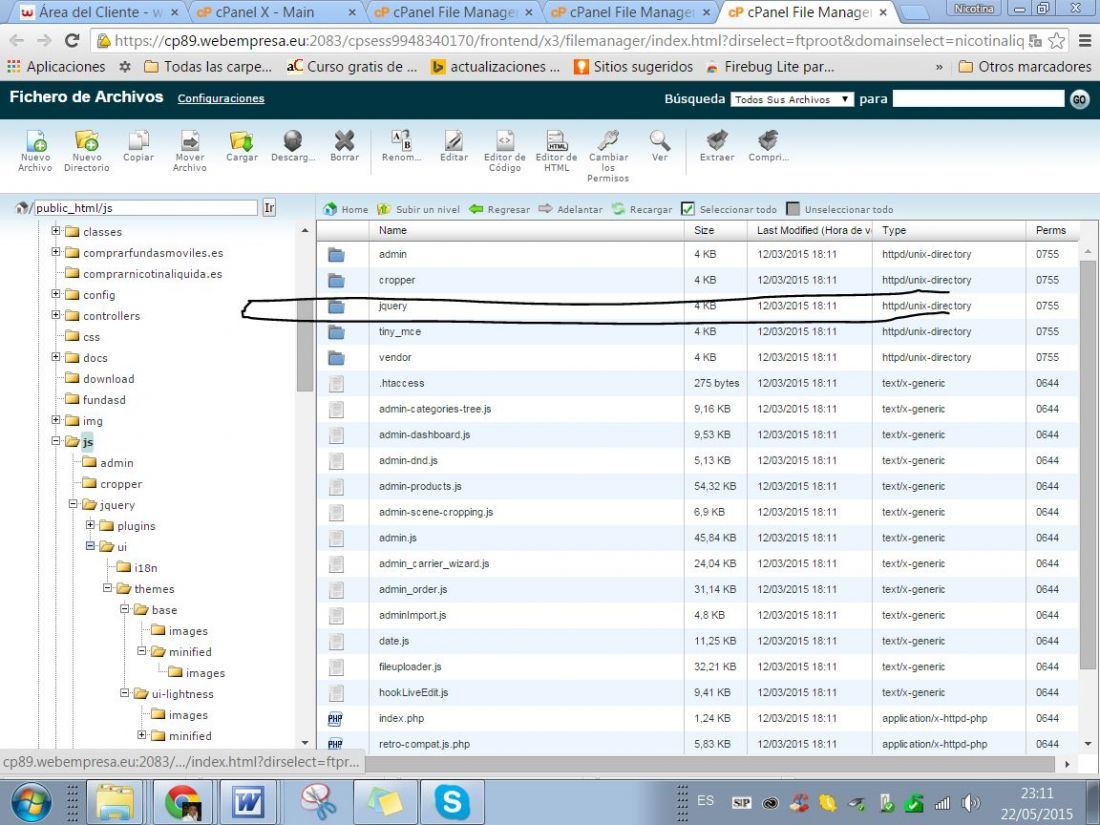
Task: Select the Copiar toolbar icon
Action: click(138, 146)
